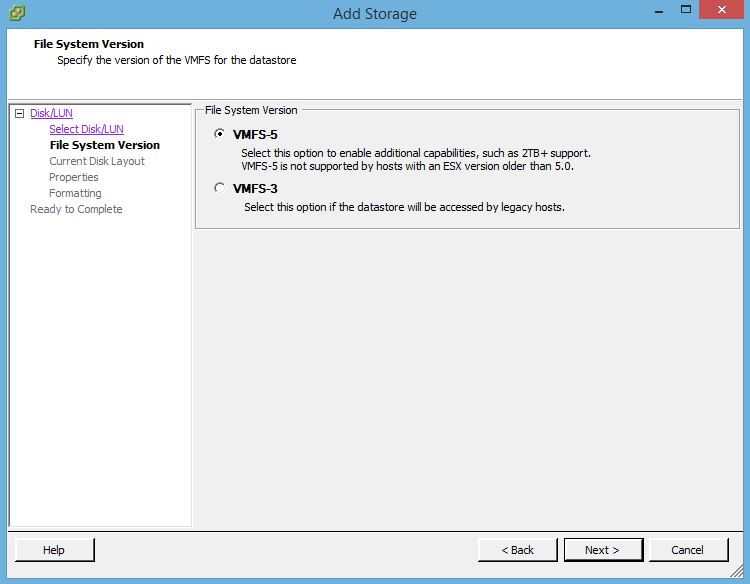Maximize the Add Storage window

tap(686, 10)
